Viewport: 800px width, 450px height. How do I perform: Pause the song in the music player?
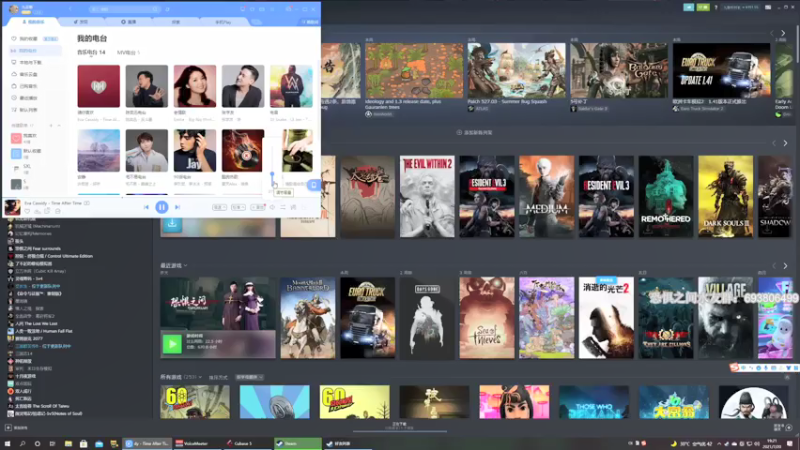(162, 207)
